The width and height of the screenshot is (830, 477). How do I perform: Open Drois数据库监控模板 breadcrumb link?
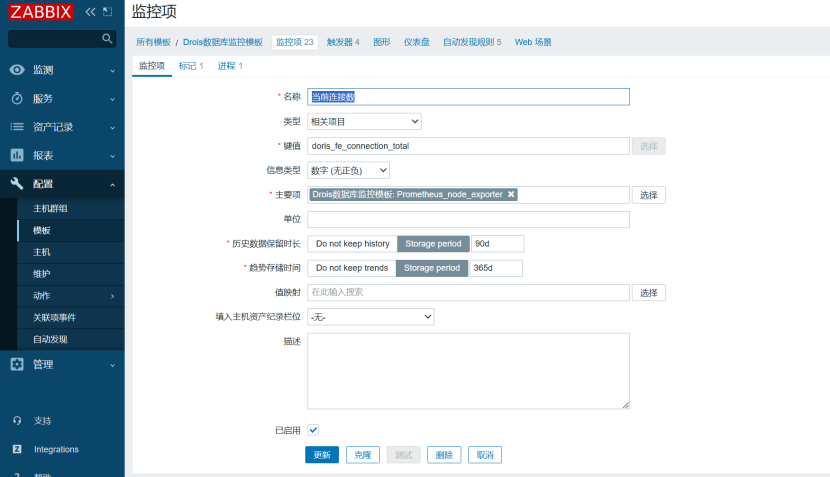[223, 42]
